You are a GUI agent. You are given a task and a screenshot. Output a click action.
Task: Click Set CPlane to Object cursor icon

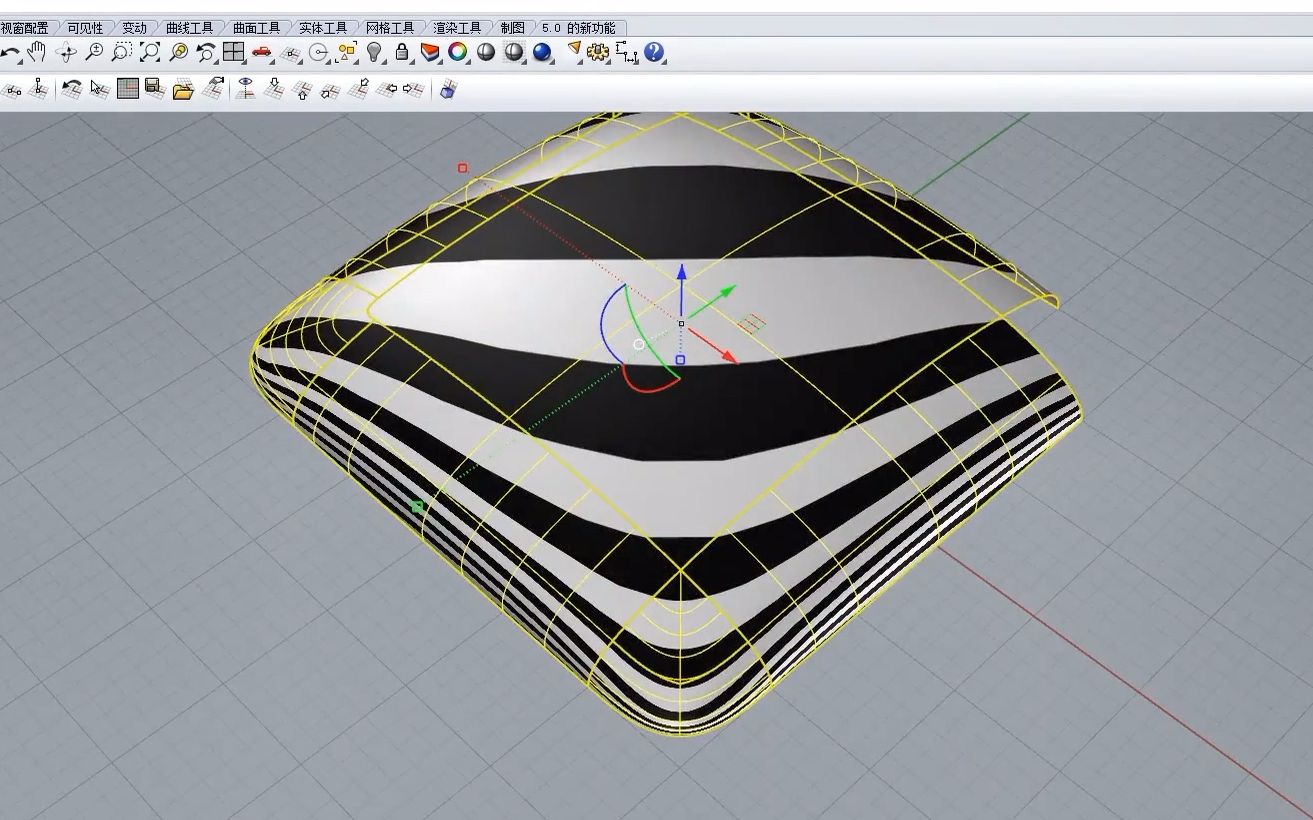point(99,89)
